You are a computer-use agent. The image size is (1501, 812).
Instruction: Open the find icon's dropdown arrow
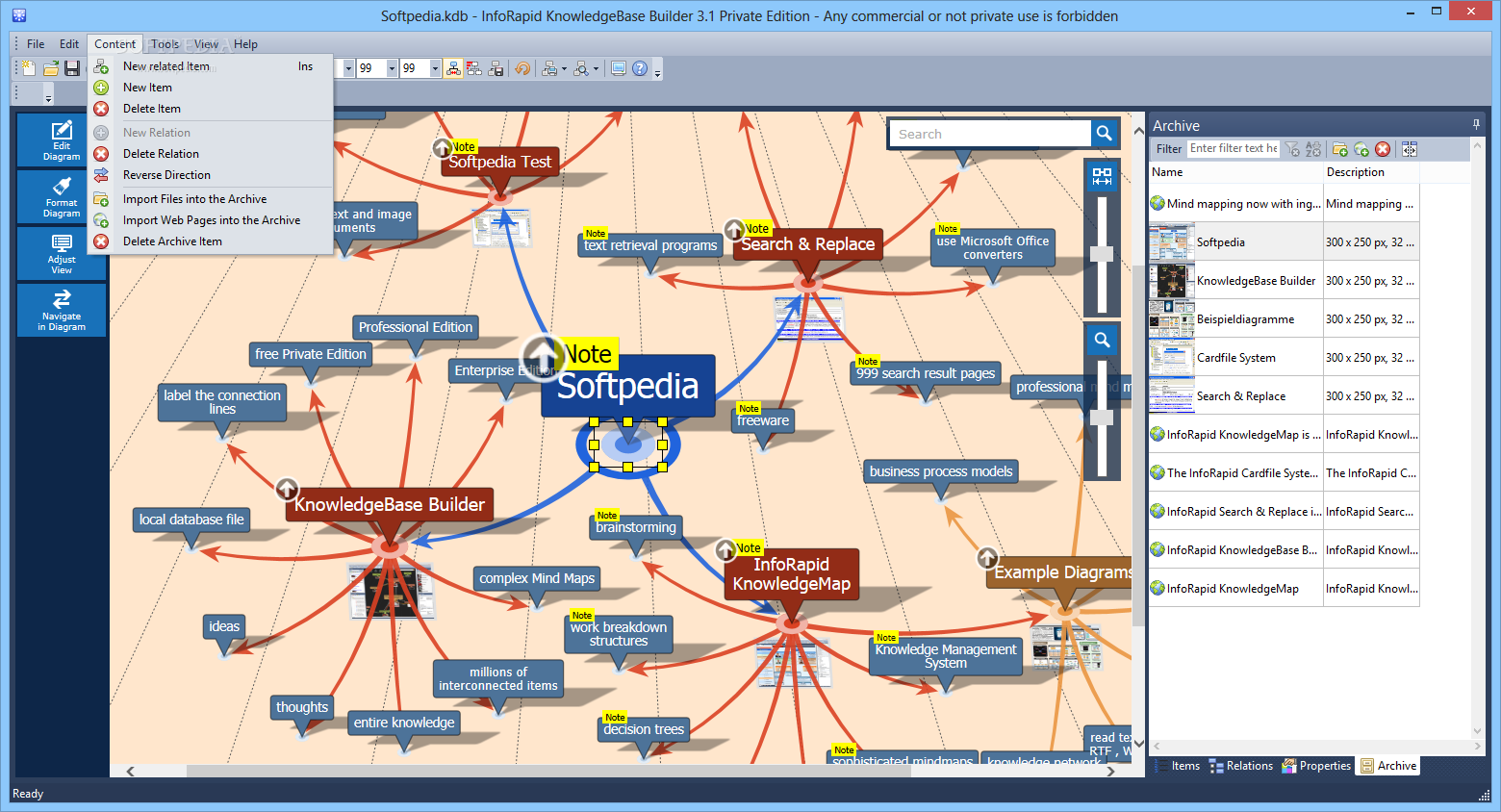(x=596, y=68)
